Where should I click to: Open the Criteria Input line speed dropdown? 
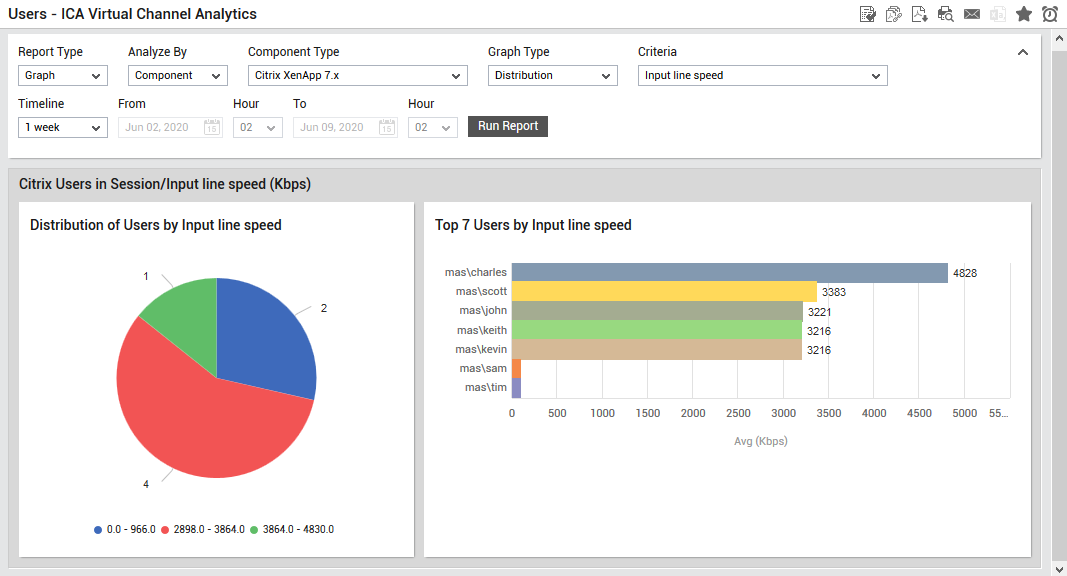[x=762, y=76]
